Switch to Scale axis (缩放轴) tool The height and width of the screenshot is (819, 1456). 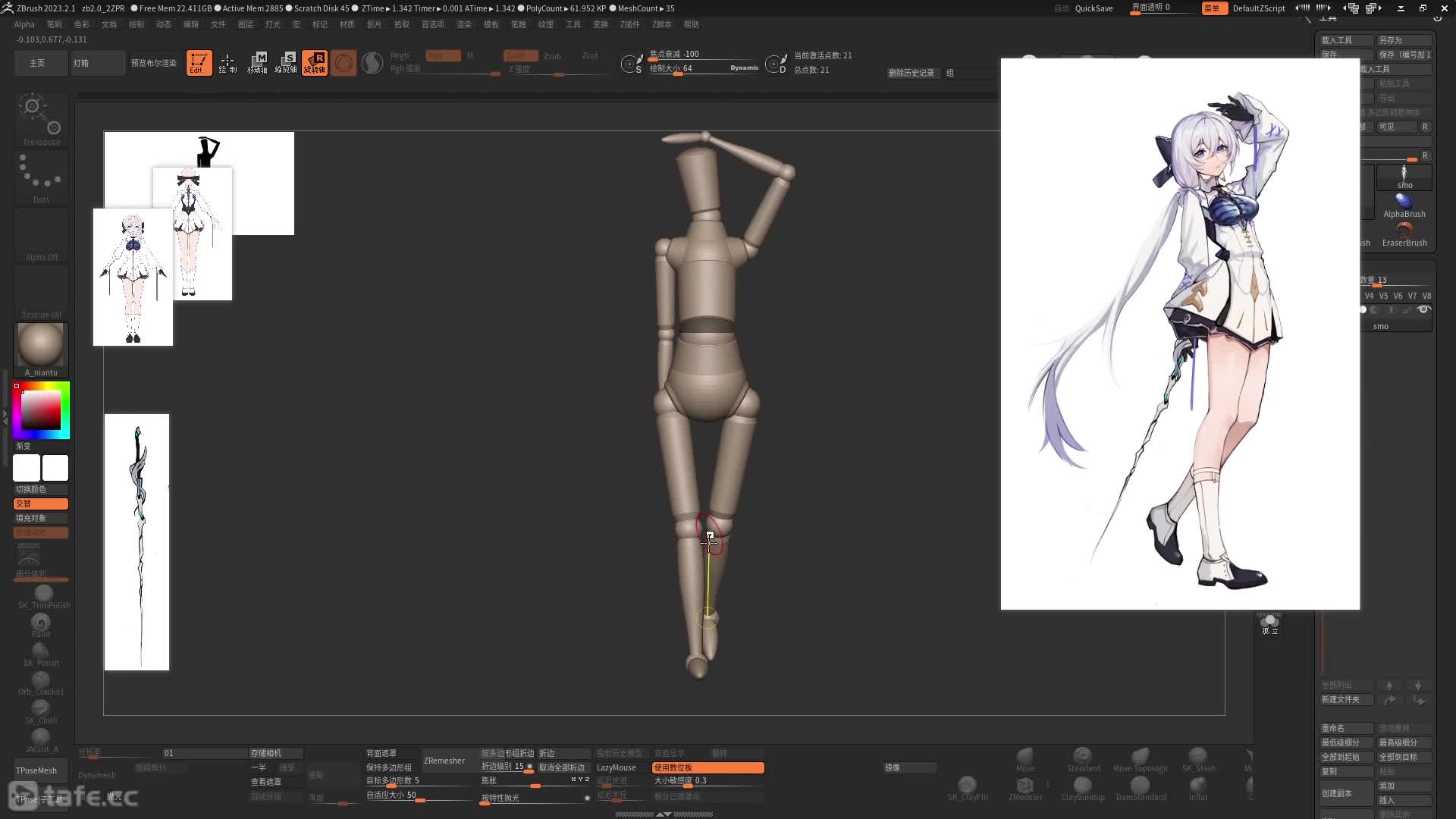(x=286, y=63)
